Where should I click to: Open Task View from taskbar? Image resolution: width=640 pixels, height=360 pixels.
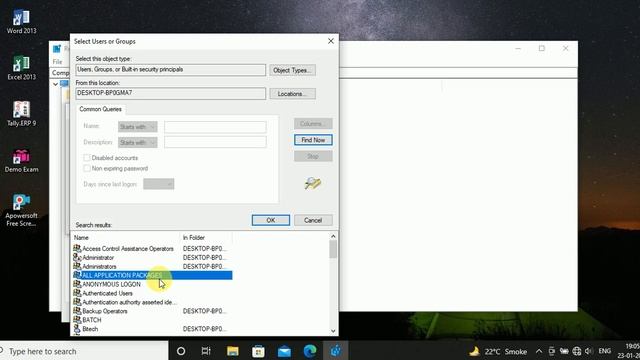(206, 351)
